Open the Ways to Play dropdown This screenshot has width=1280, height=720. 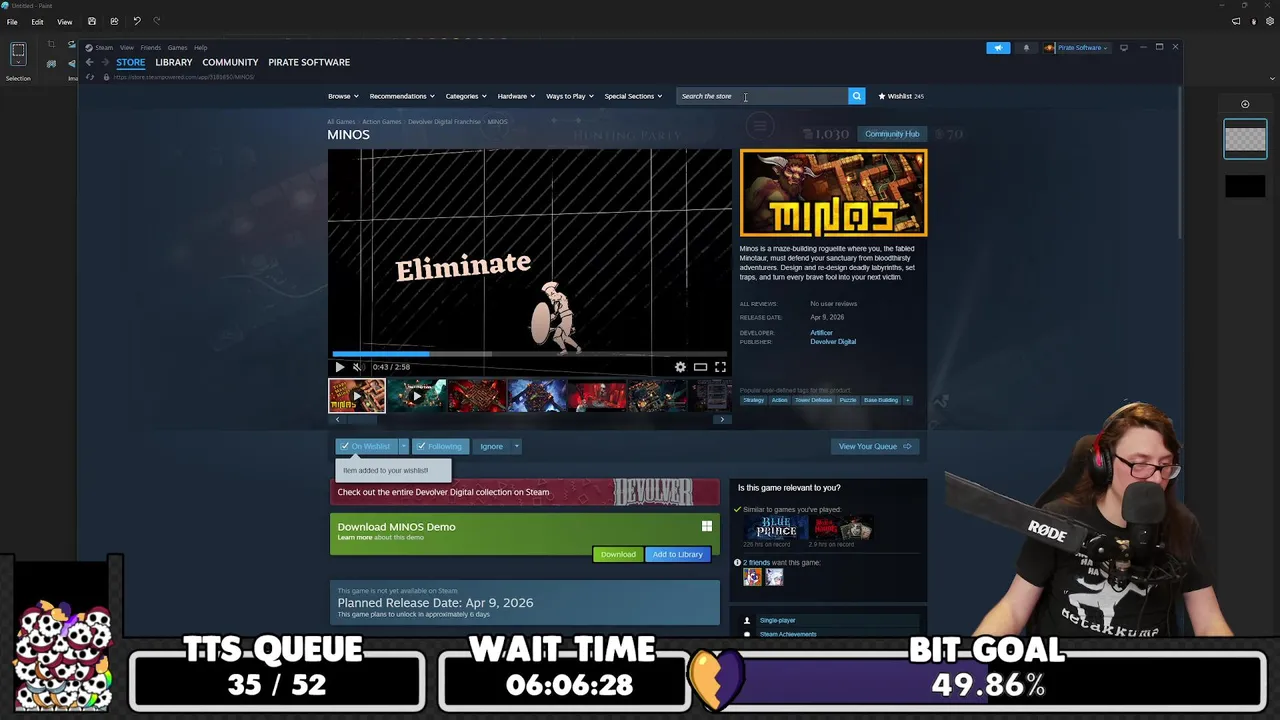[570, 96]
